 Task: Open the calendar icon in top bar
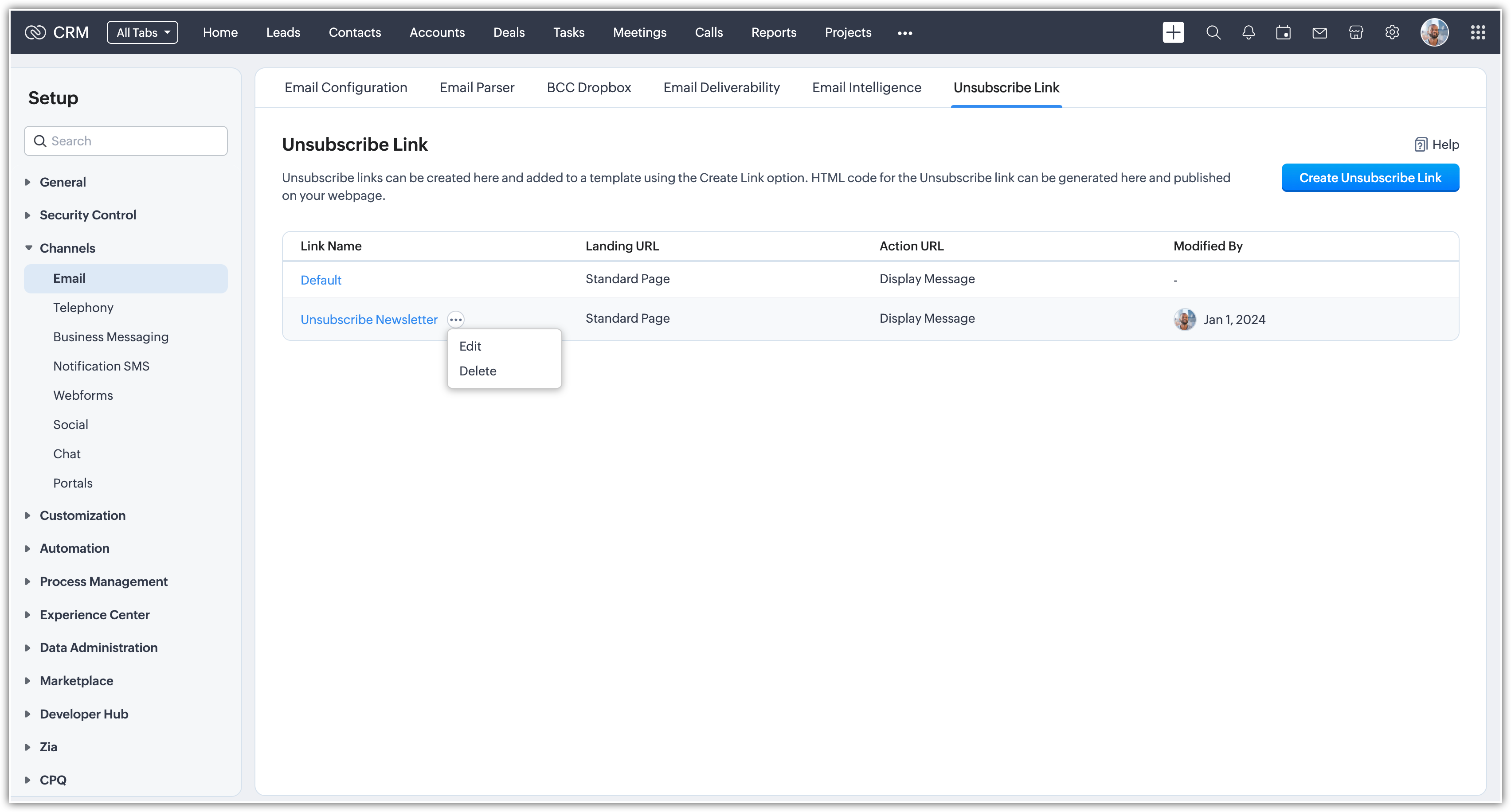click(1284, 32)
